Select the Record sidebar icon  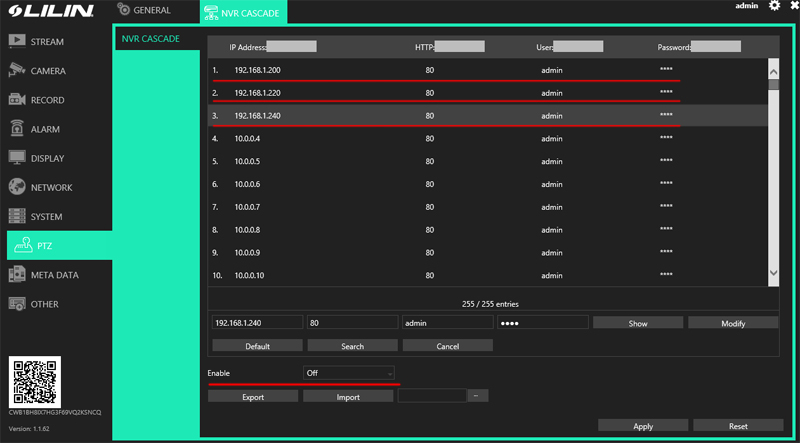(17, 100)
